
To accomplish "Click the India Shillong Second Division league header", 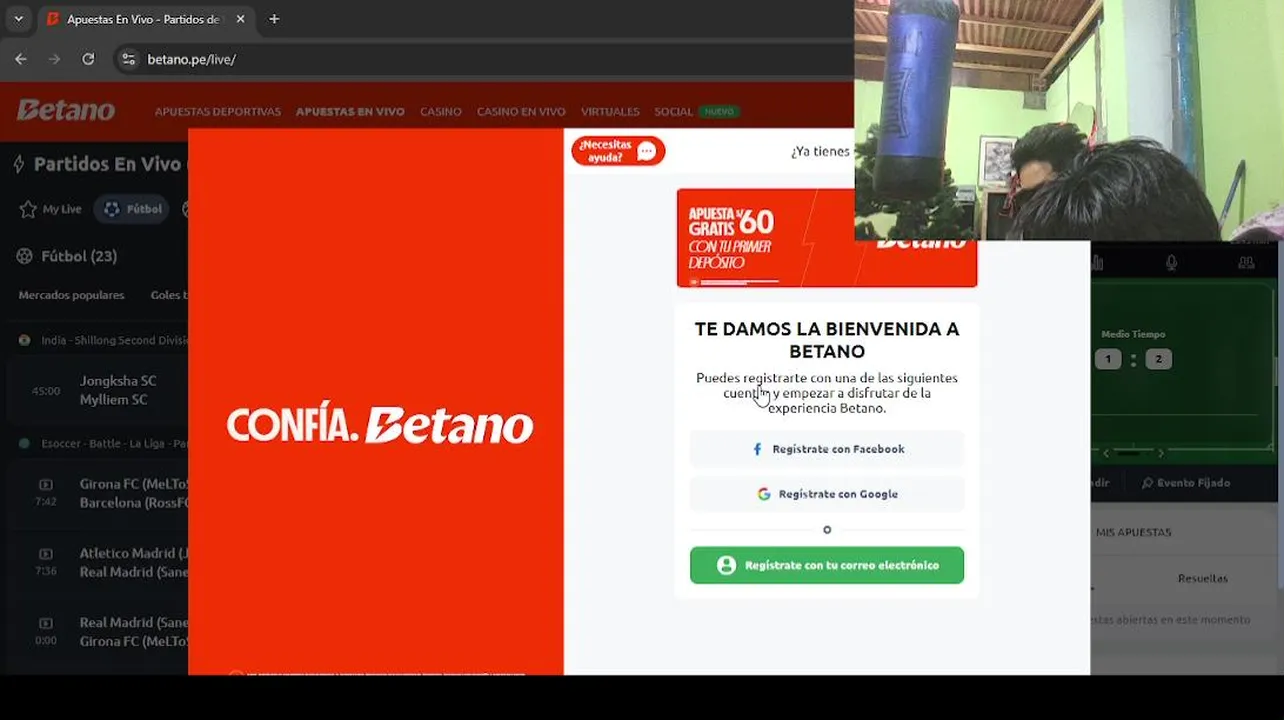I will (100, 340).
